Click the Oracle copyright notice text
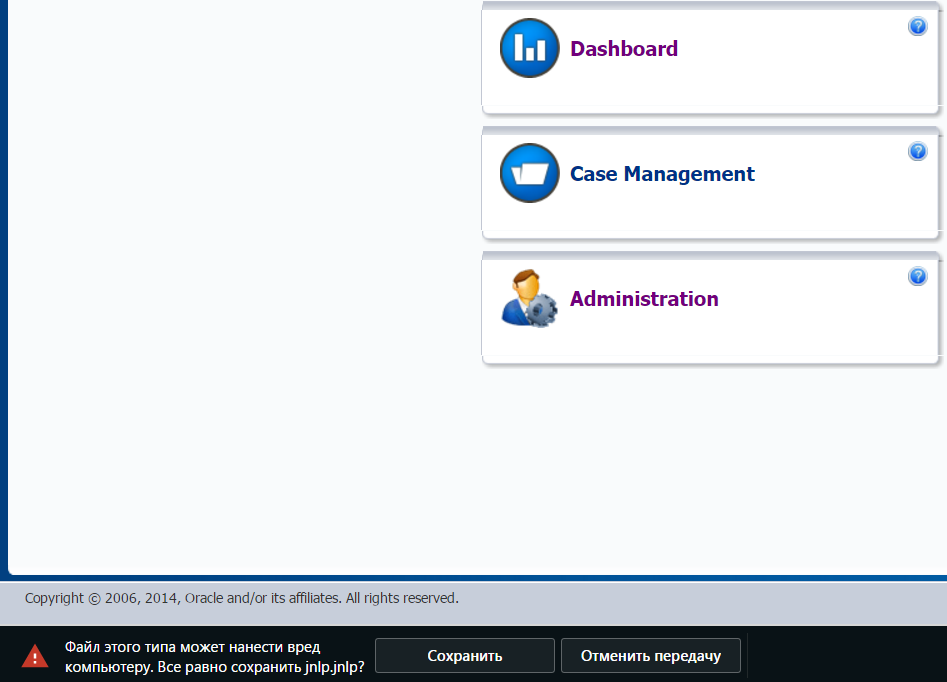 click(x=242, y=598)
